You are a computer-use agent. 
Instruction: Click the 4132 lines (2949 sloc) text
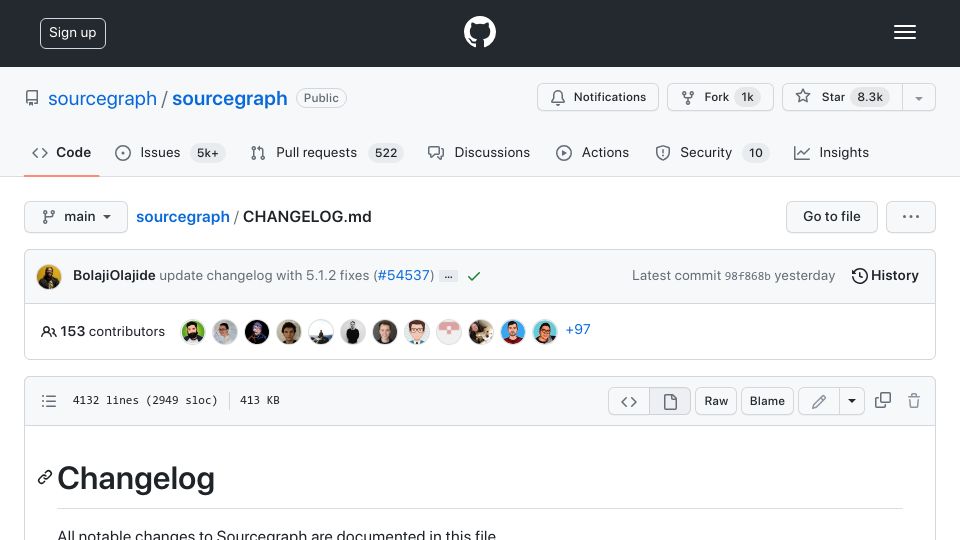tap(145, 400)
